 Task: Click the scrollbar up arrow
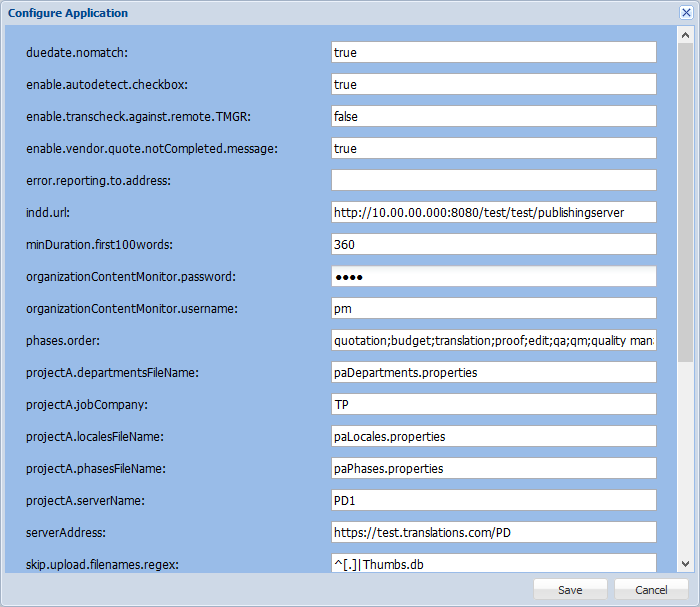[x=685, y=35]
